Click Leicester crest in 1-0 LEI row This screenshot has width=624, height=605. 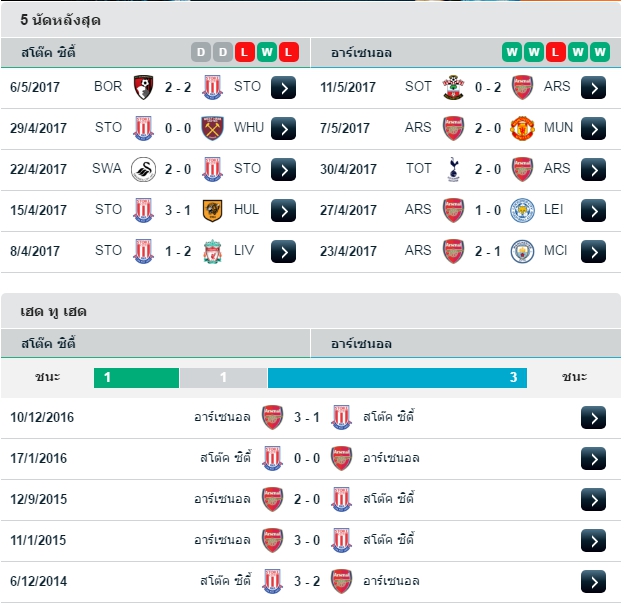click(522, 210)
